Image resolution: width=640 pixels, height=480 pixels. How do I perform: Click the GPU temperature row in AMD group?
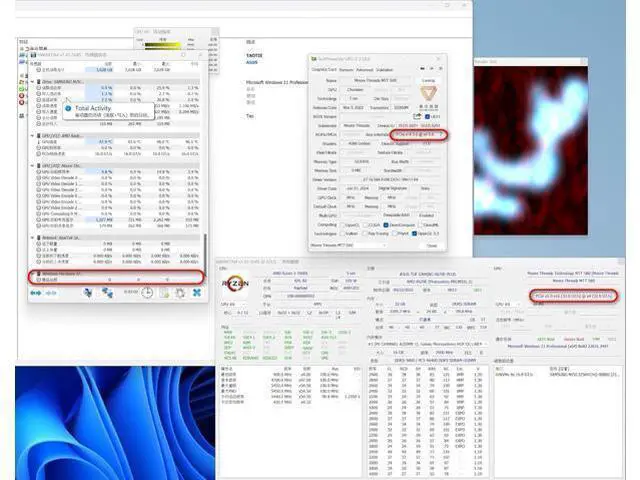[x=115, y=142]
